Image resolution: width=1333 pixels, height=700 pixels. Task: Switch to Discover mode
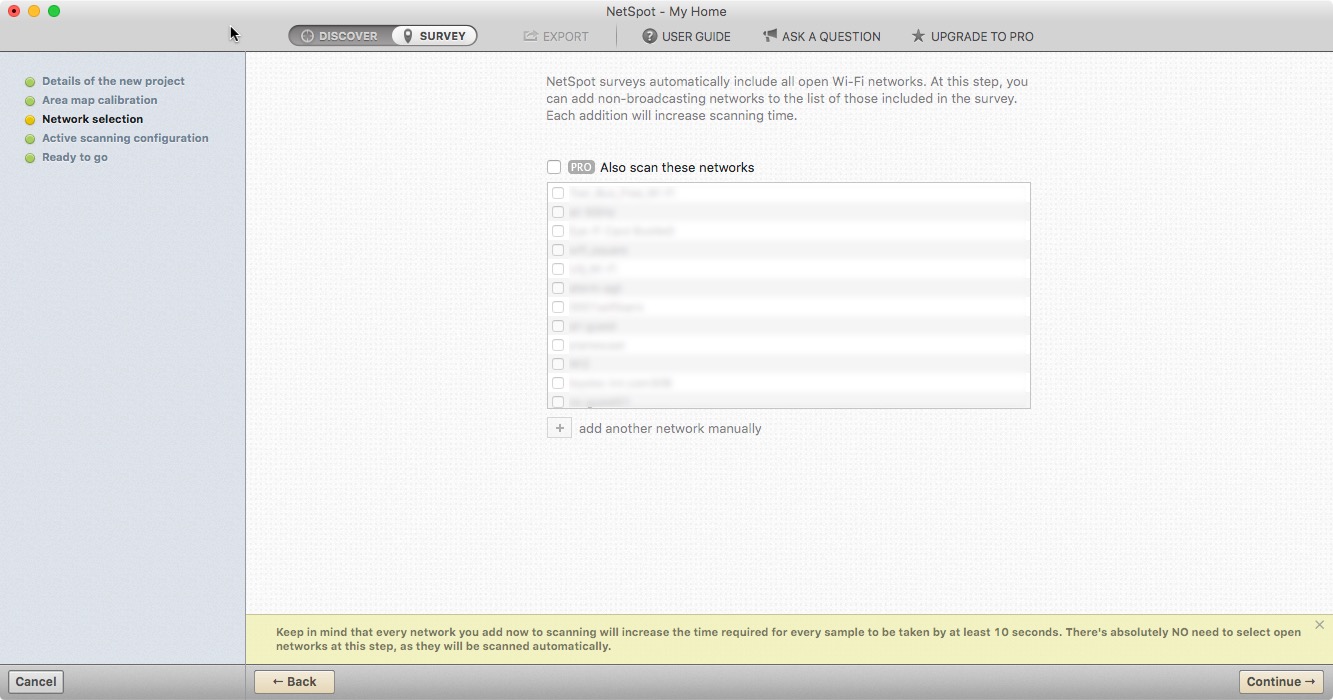(x=339, y=36)
